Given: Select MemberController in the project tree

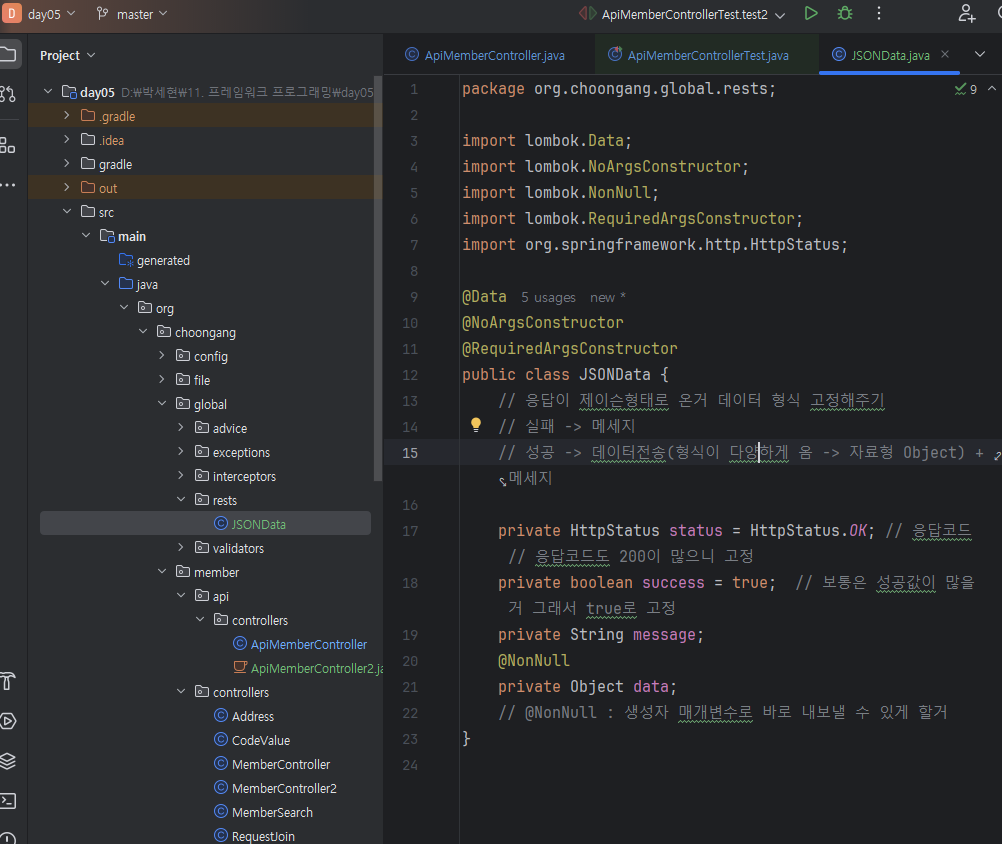Looking at the screenshot, I should coord(280,764).
